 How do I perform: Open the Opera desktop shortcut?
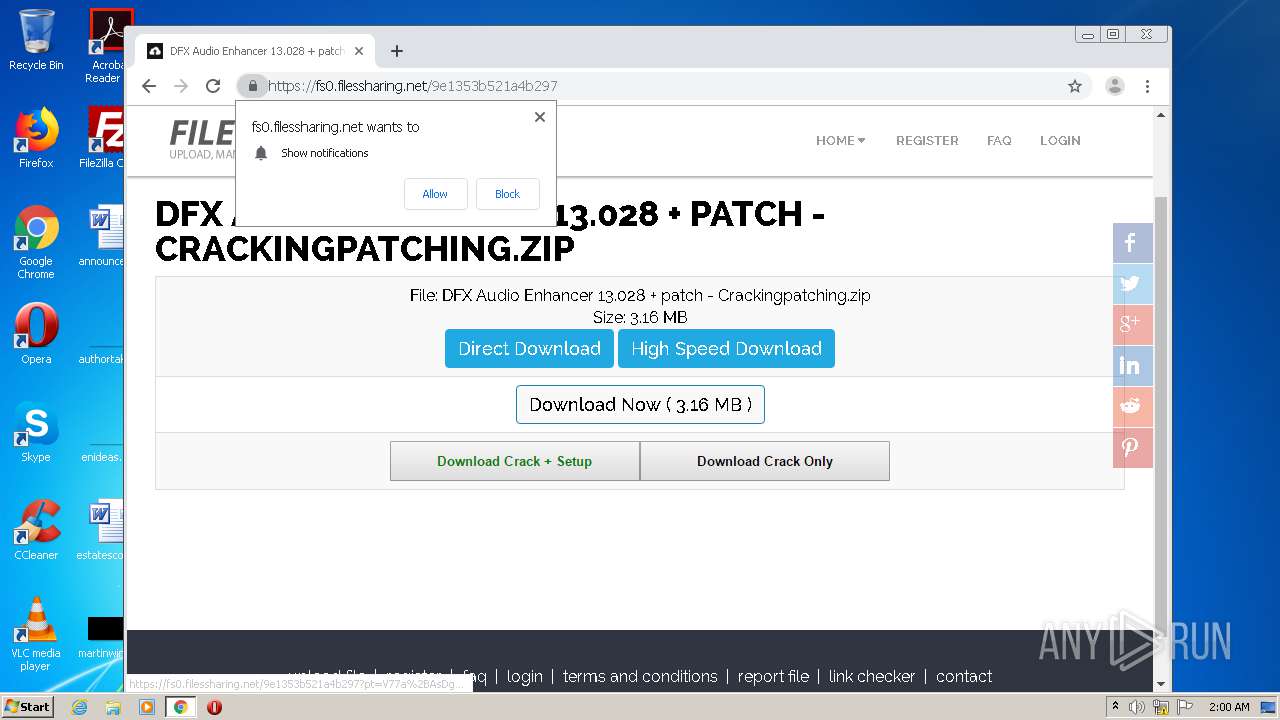tap(36, 334)
